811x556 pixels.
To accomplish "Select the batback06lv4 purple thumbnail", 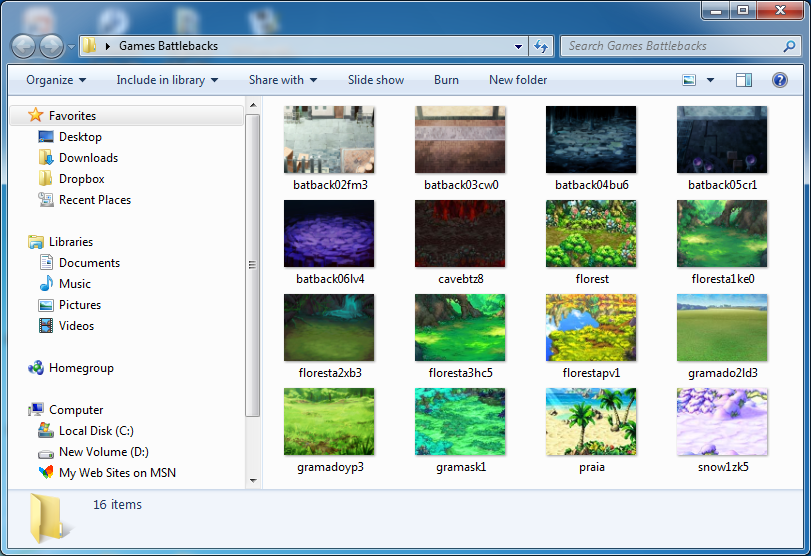I will [x=329, y=234].
